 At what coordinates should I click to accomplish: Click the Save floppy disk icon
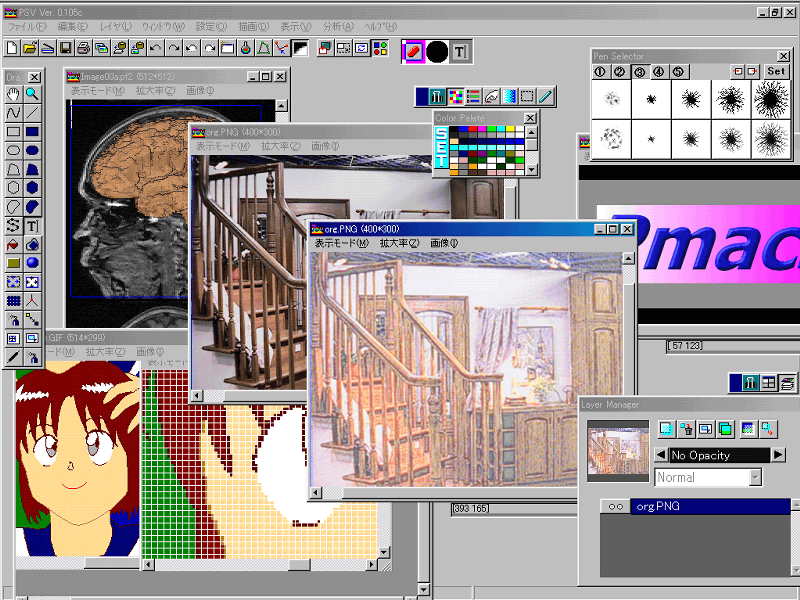point(66,48)
